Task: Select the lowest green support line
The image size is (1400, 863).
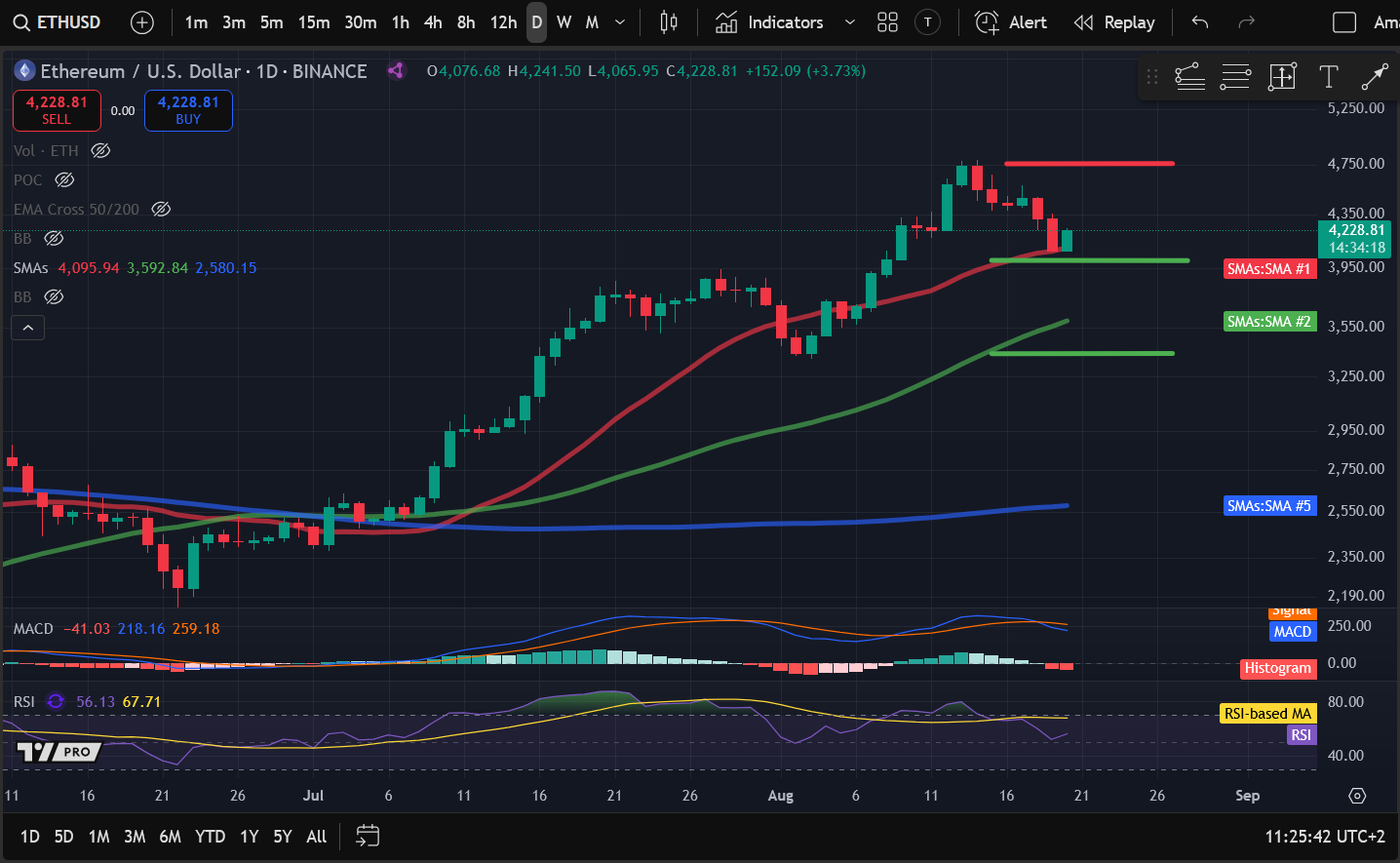Action: [x=1082, y=353]
